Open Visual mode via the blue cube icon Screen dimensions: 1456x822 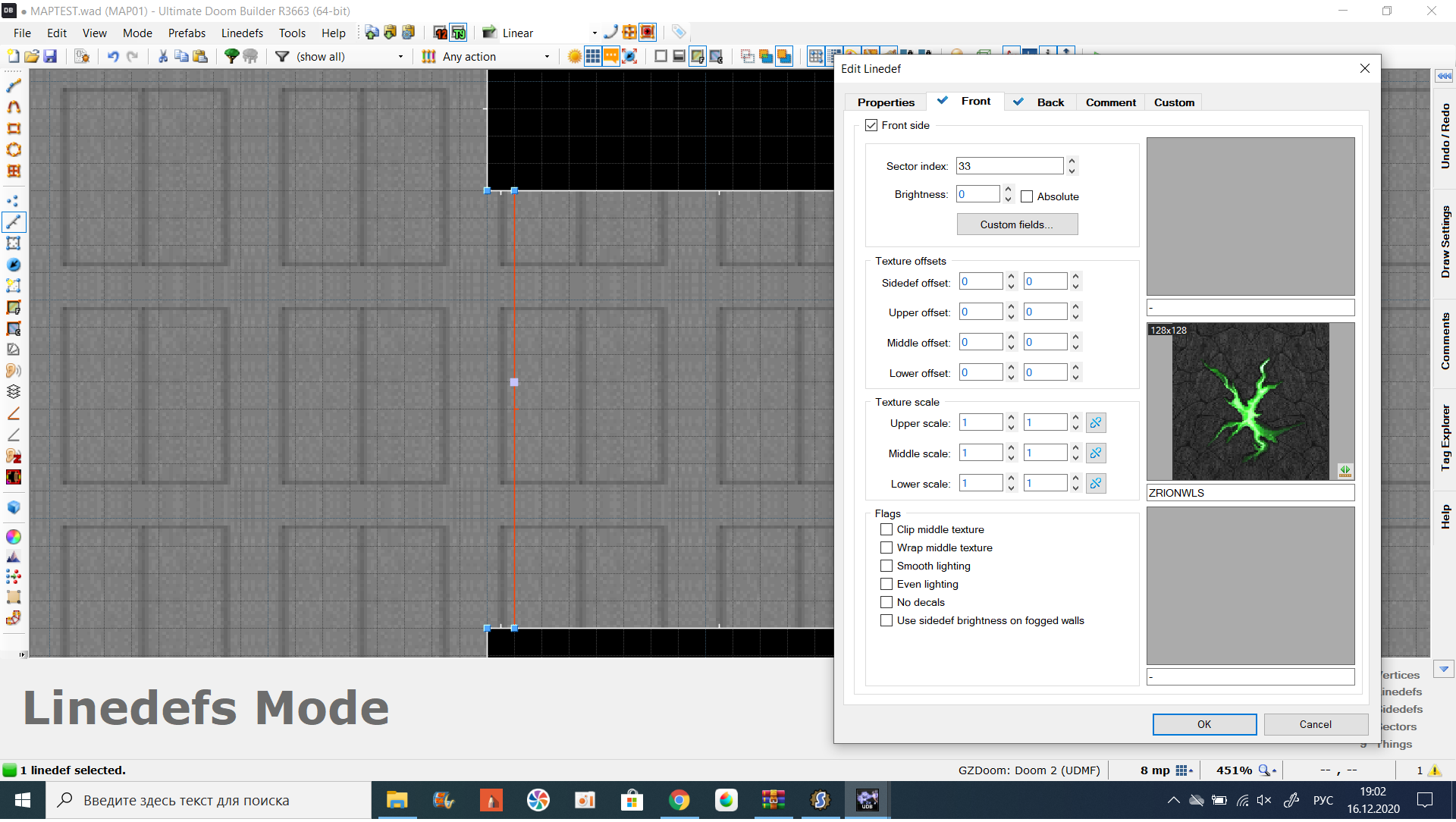click(x=14, y=507)
